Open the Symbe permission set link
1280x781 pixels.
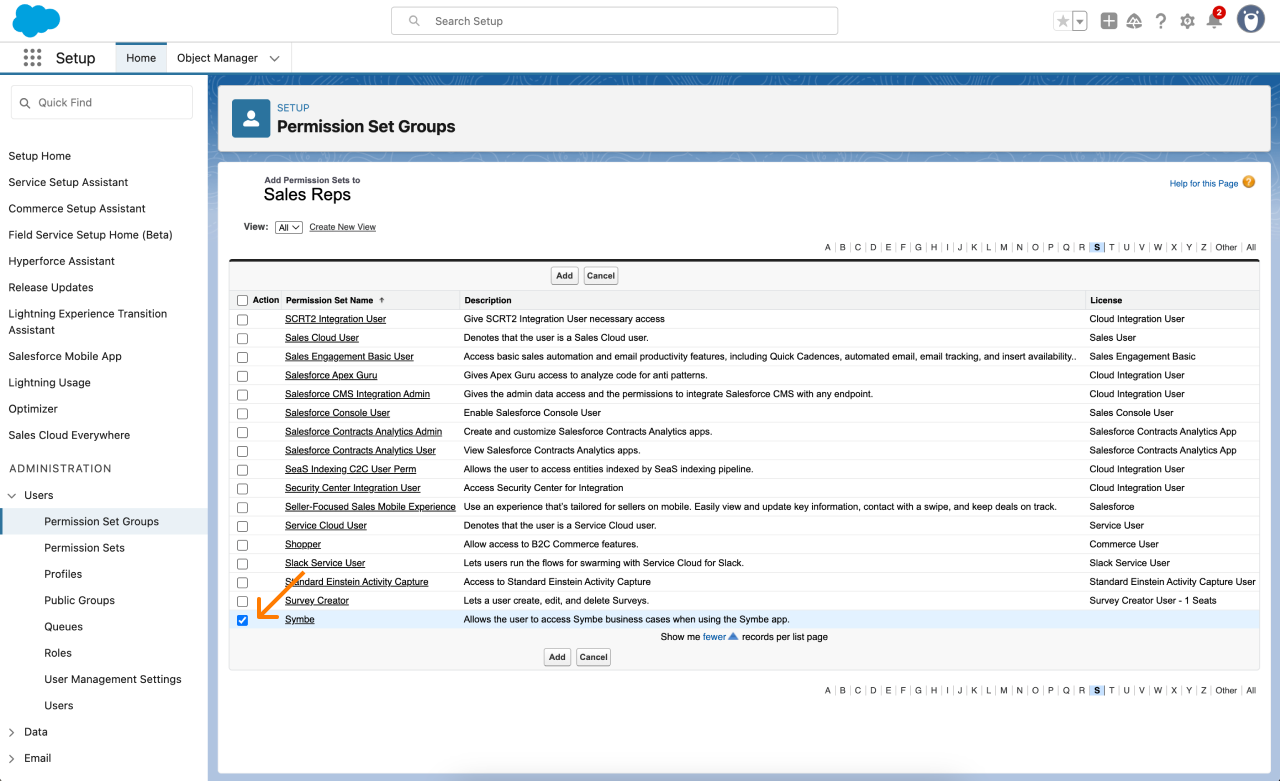pyautogui.click(x=300, y=620)
